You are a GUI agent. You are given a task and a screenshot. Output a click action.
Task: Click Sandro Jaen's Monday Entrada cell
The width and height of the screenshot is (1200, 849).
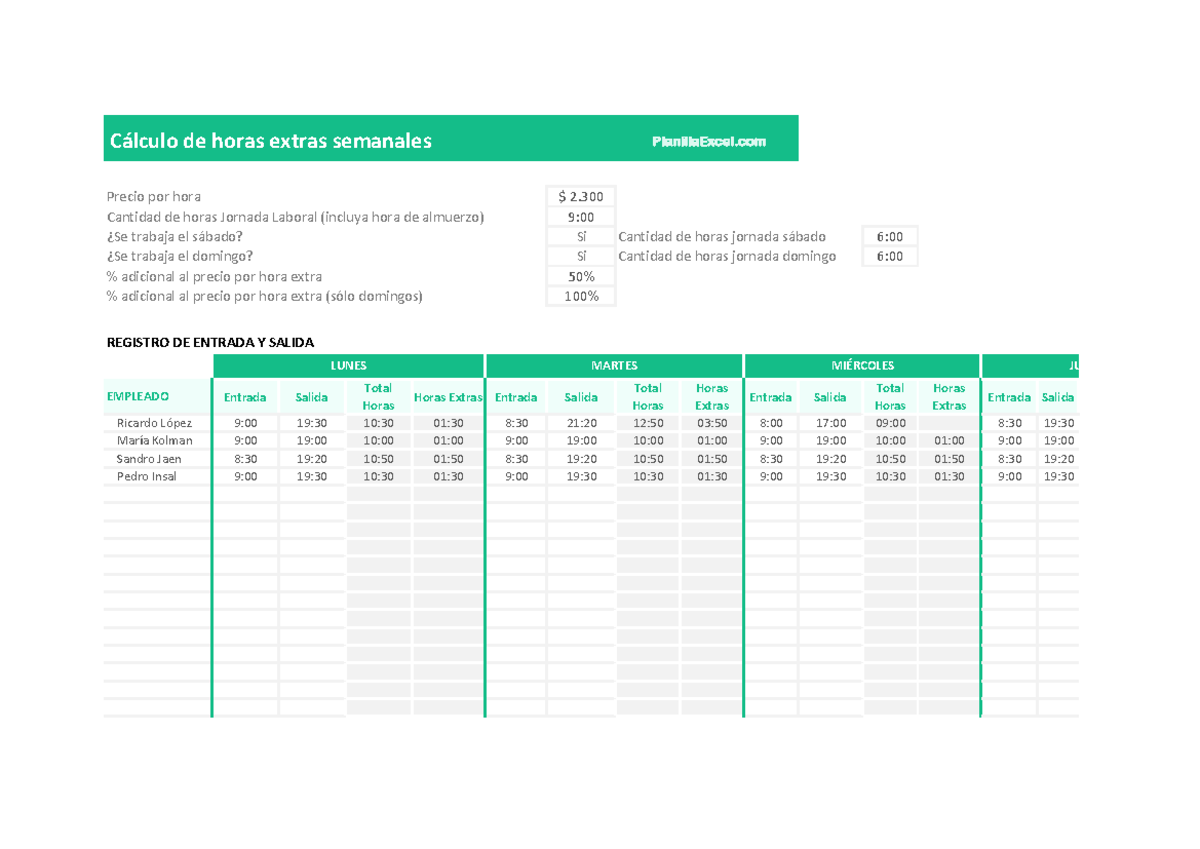(x=245, y=458)
